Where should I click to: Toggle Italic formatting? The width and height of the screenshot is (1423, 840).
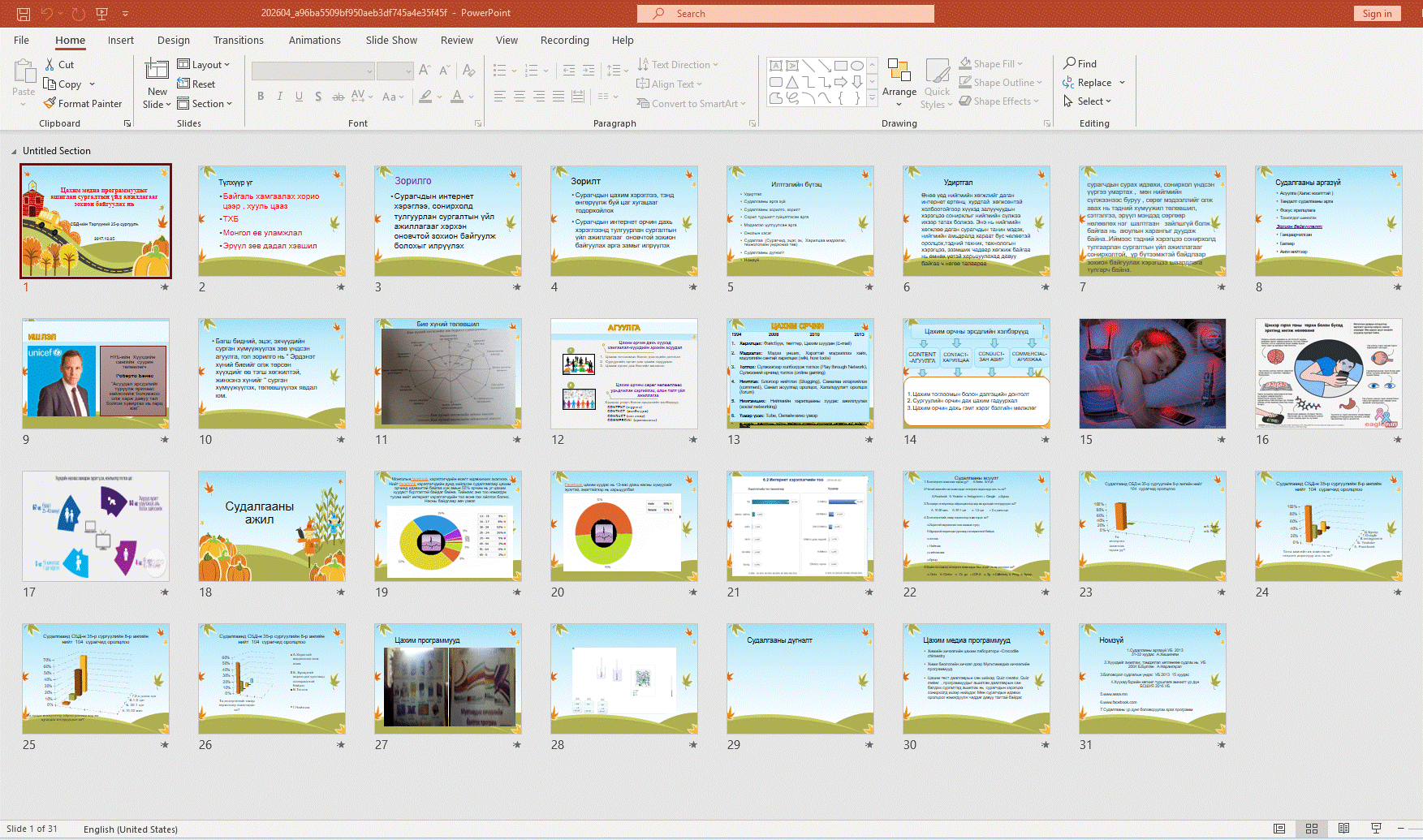click(280, 97)
